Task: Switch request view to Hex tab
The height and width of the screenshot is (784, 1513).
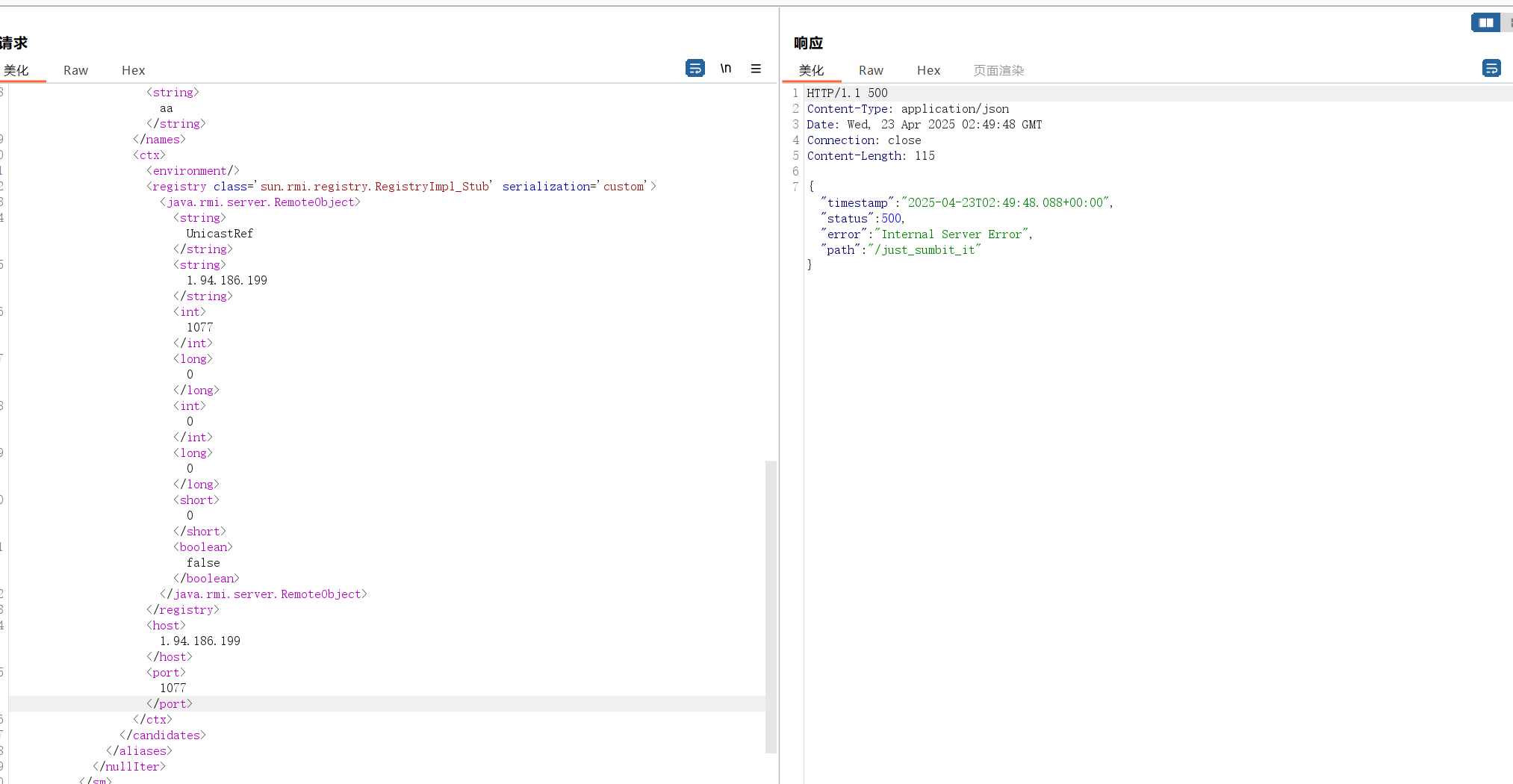Action: click(x=133, y=70)
